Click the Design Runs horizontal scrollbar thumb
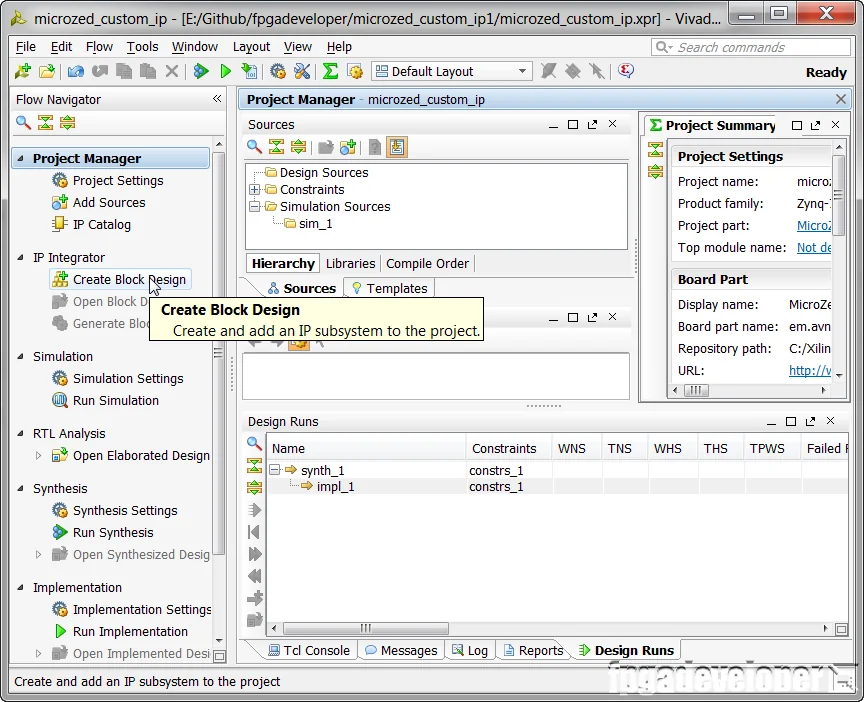 [x=366, y=628]
